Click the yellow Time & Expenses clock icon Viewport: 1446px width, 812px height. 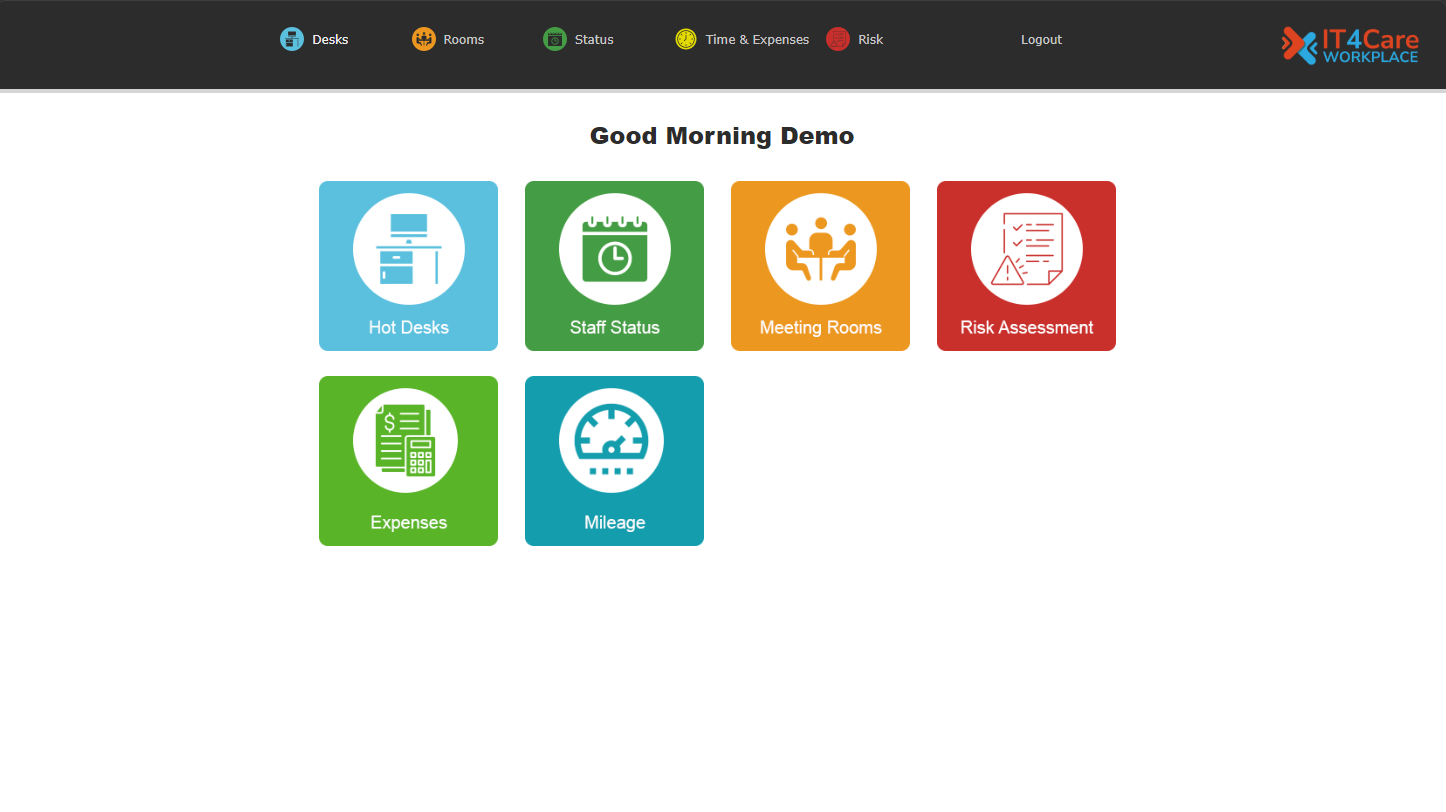coord(686,39)
